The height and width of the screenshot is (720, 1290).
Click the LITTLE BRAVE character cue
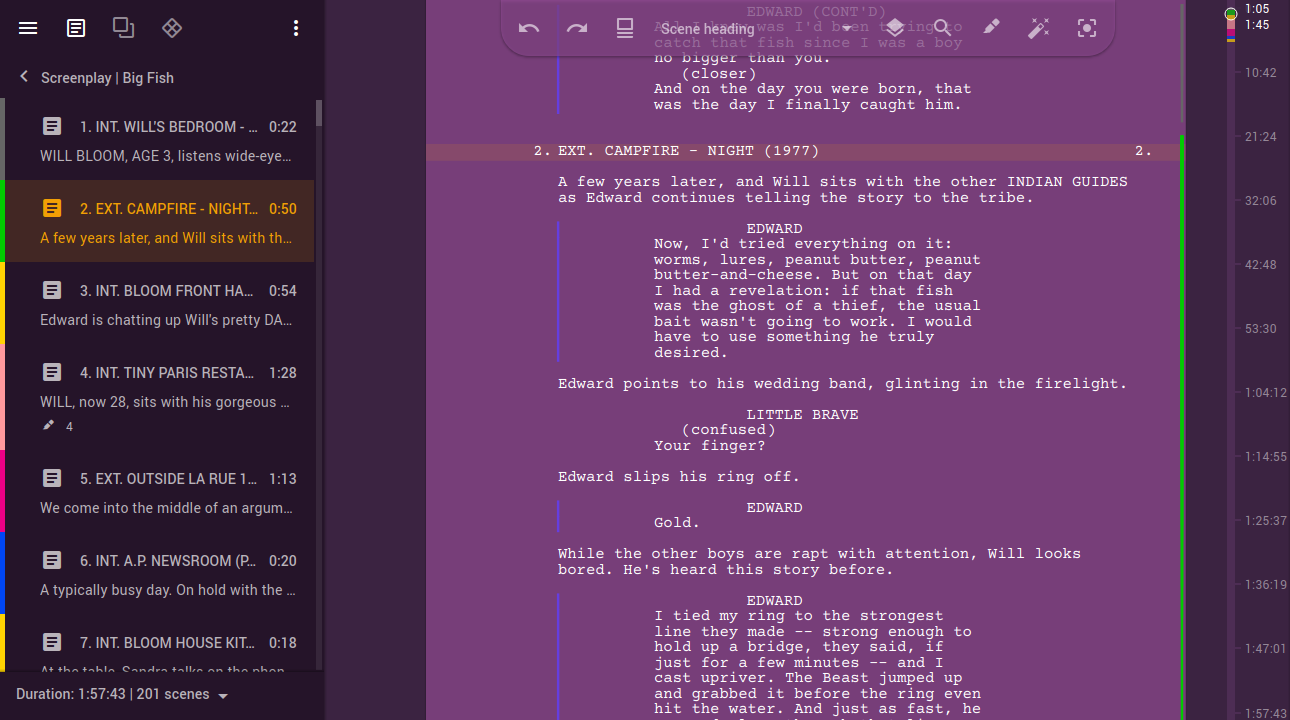coord(802,415)
